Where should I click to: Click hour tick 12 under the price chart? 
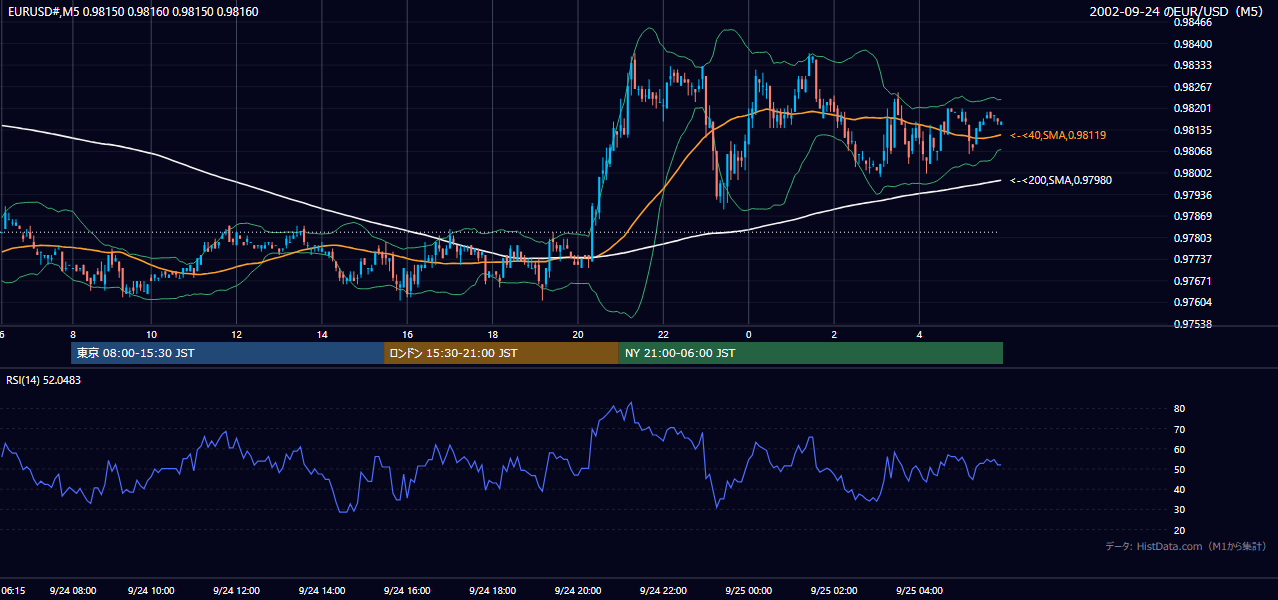(x=237, y=334)
